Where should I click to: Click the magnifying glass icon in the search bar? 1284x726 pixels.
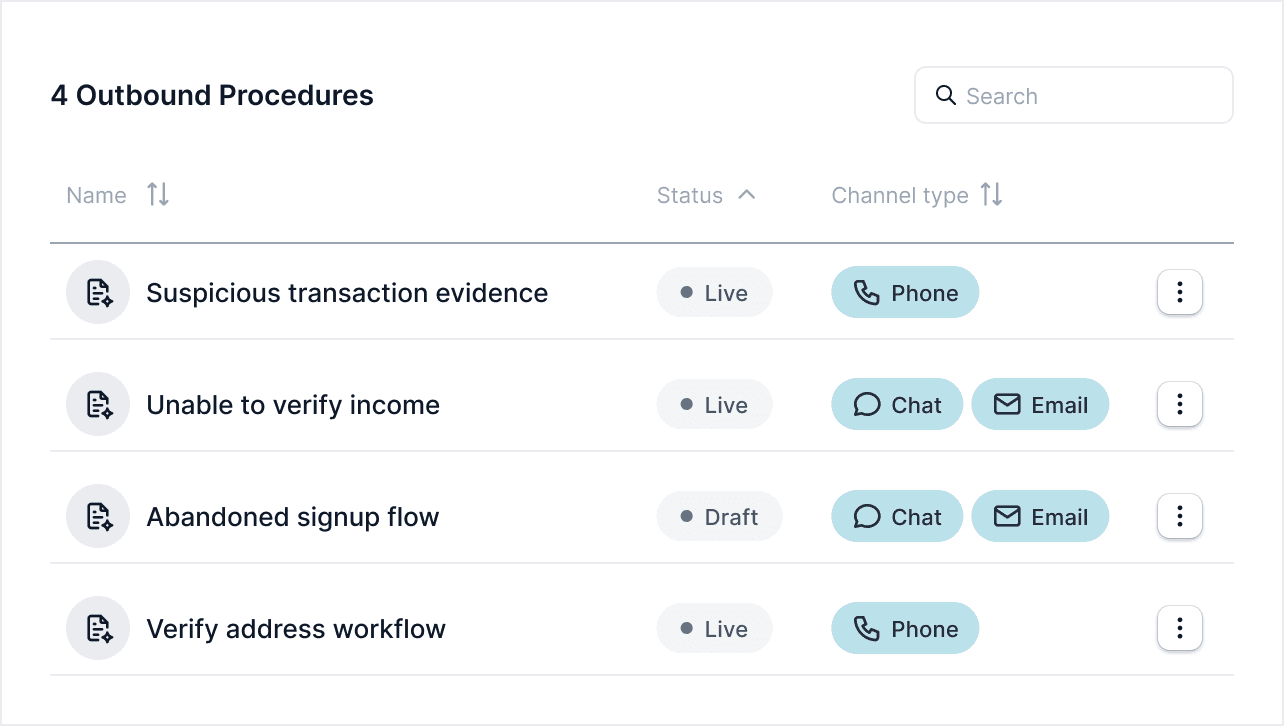tap(946, 95)
